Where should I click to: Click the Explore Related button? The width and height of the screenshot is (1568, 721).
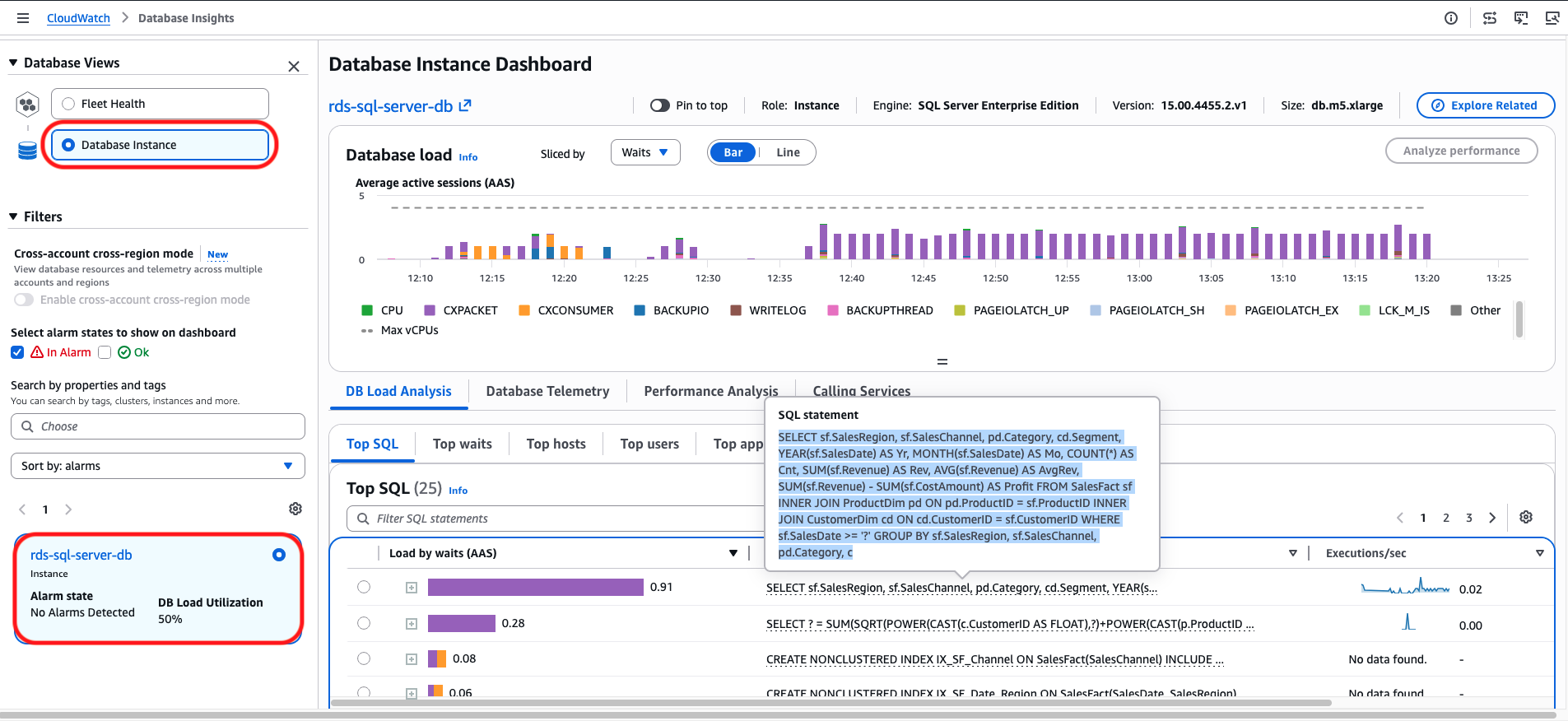tap(1486, 105)
